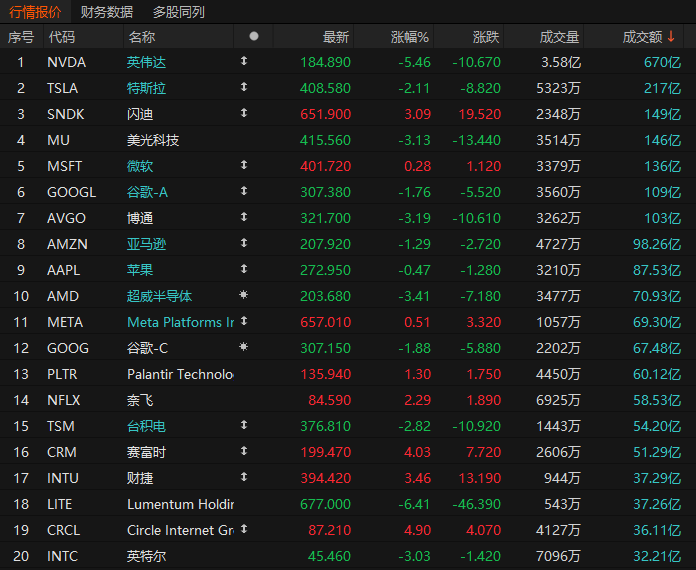The height and width of the screenshot is (570, 696).
Task: Click the marker icon in AAPL row
Action: (x=244, y=269)
